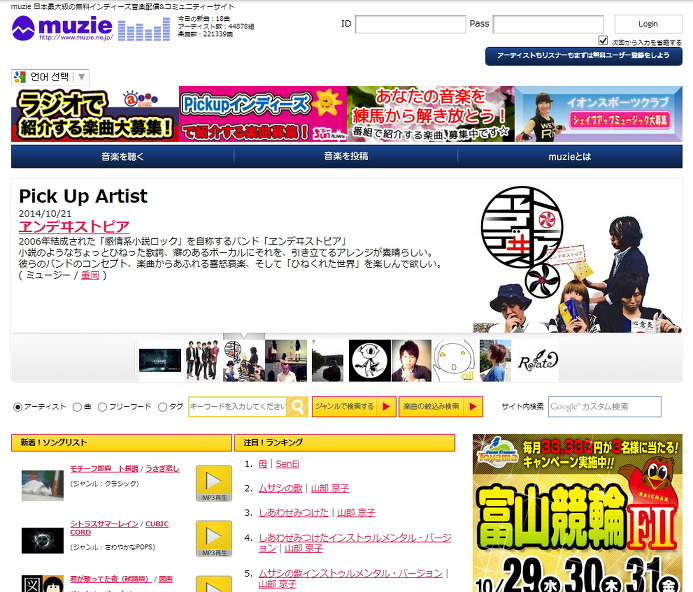The image size is (693, 592).
Task: Open the ラジオで紹介する楽曲大募集 banner
Action: click(x=95, y=114)
